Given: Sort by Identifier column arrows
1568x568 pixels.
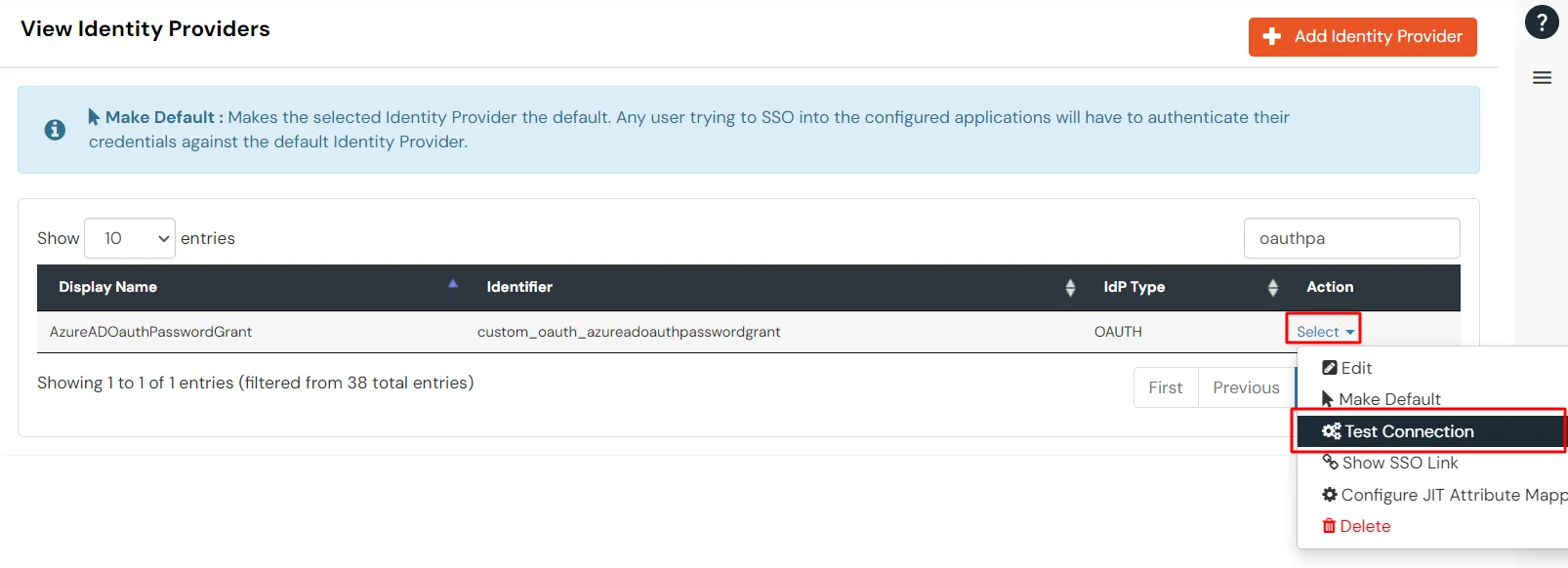Looking at the screenshot, I should click(x=1070, y=287).
